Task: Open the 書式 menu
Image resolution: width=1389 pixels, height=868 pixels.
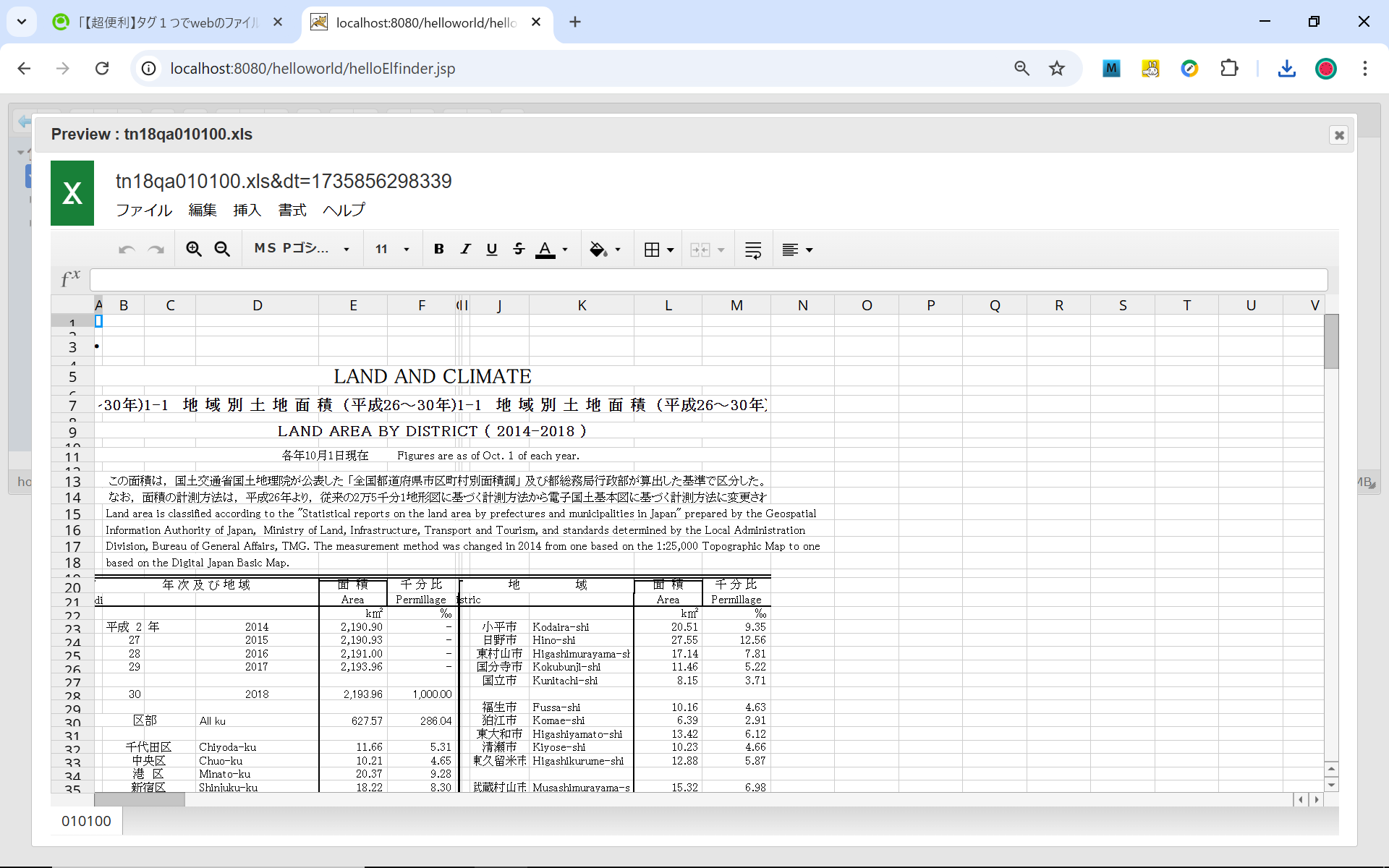Action: (x=292, y=210)
